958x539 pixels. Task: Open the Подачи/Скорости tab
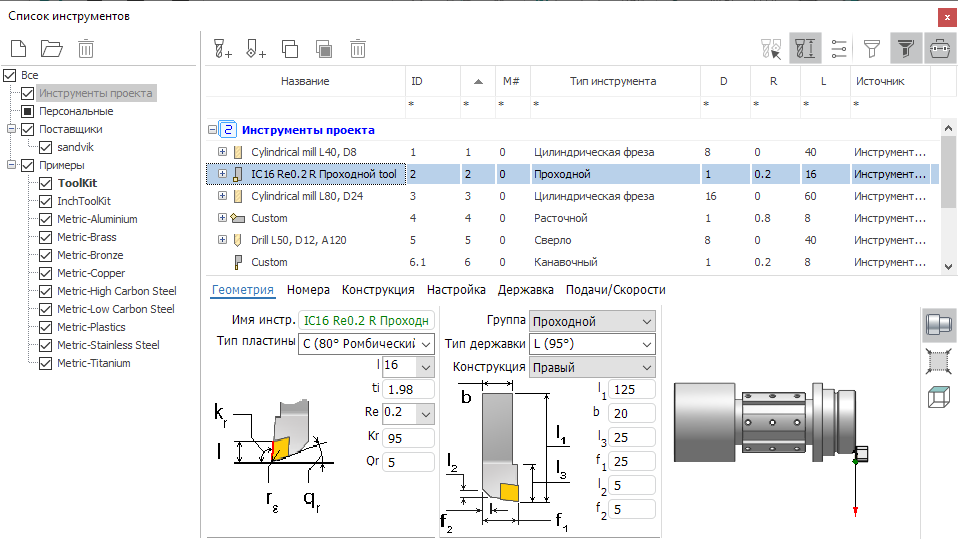coord(615,290)
